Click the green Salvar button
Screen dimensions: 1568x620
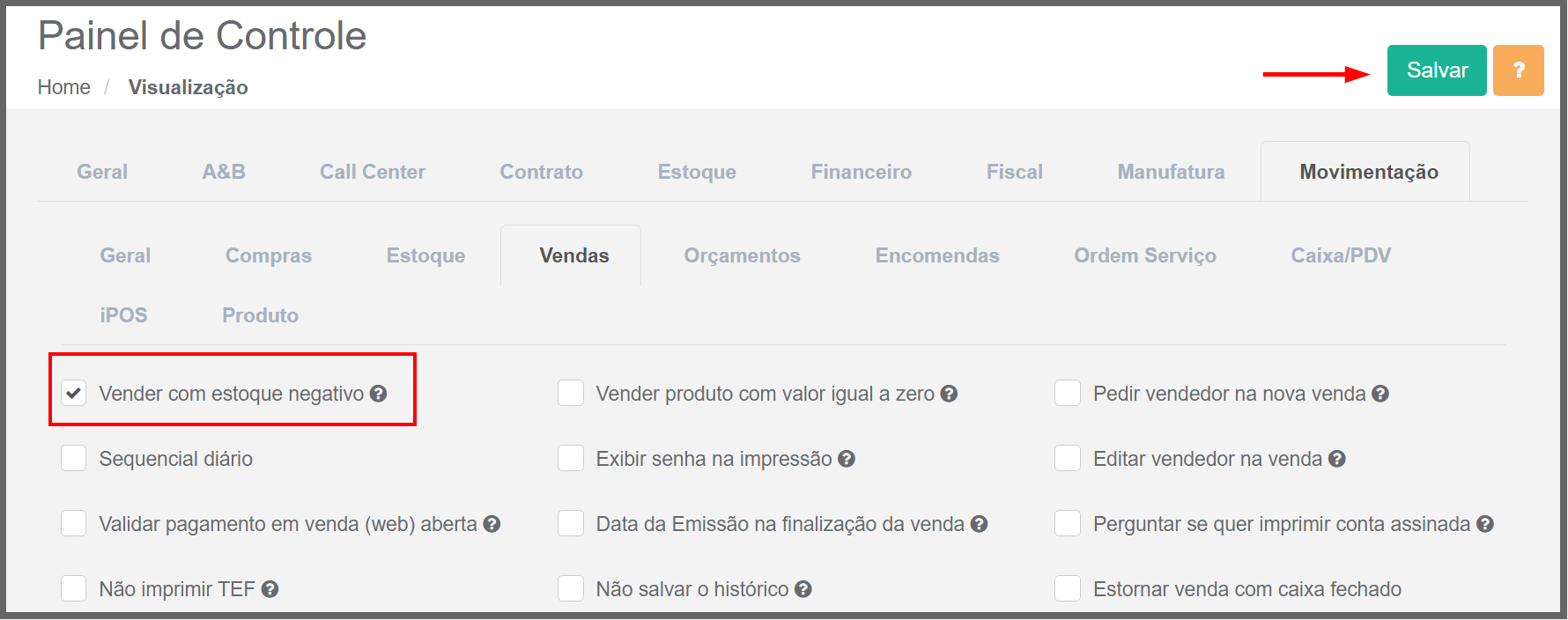[1437, 70]
